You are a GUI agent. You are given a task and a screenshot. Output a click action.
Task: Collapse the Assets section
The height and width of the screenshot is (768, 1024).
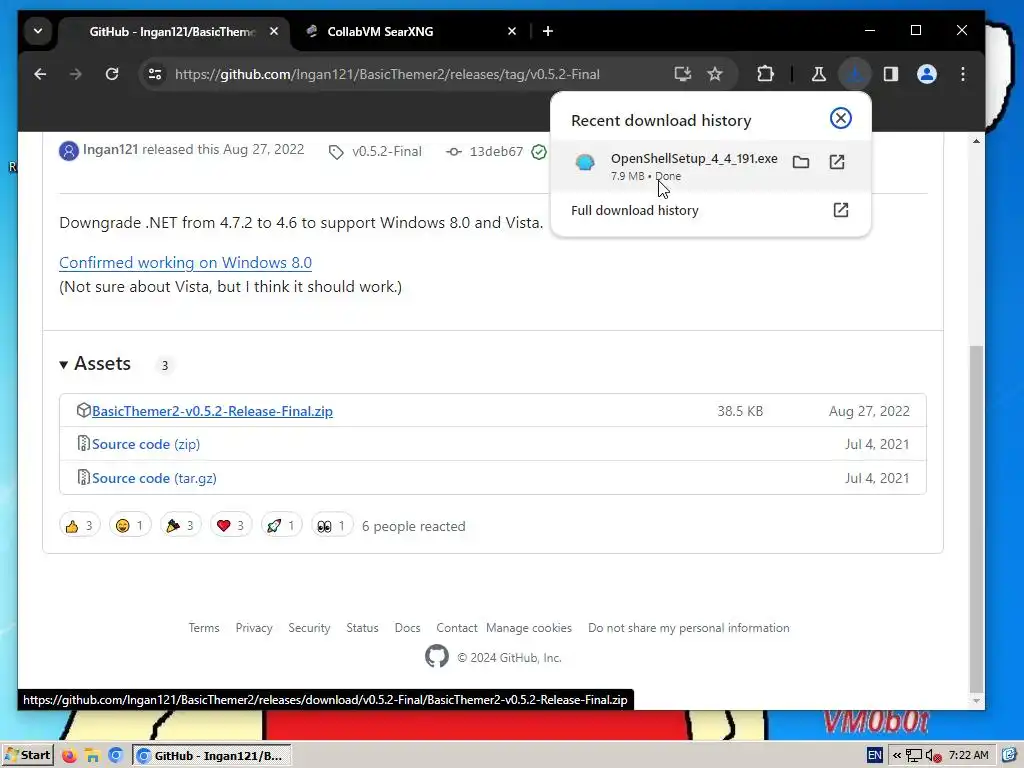point(95,364)
